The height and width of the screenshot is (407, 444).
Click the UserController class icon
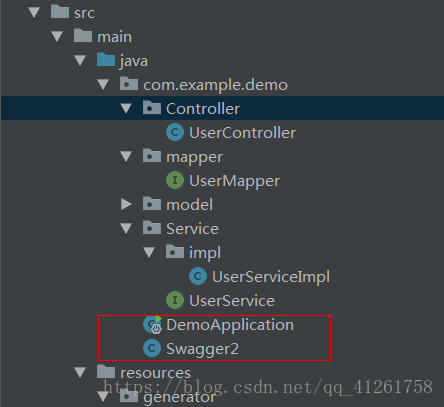point(175,132)
